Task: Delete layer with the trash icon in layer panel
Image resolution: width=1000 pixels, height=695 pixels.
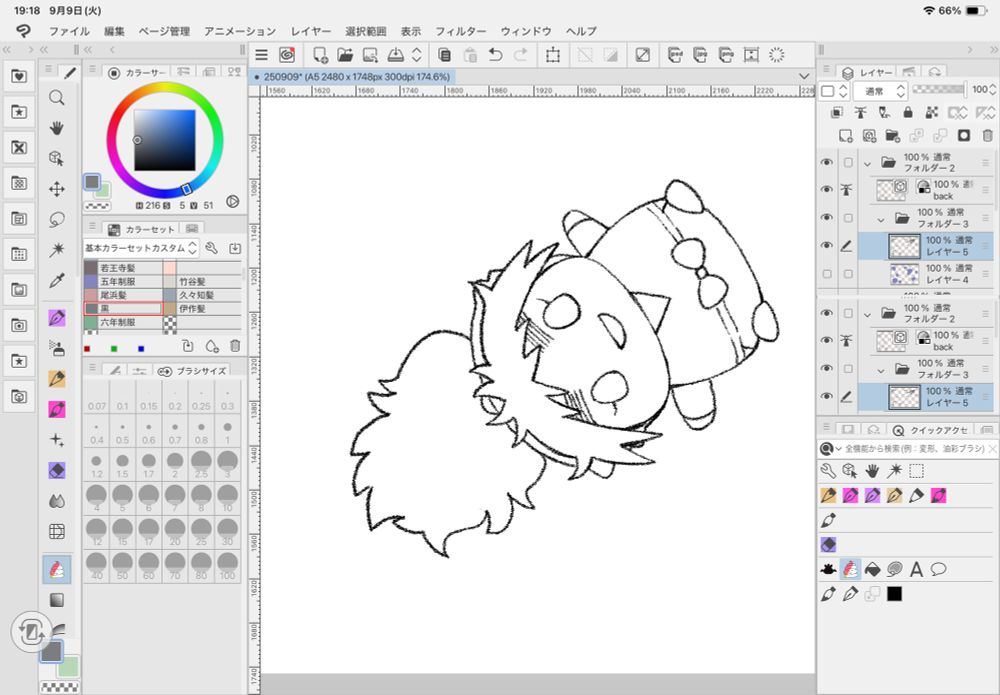Action: point(987,136)
